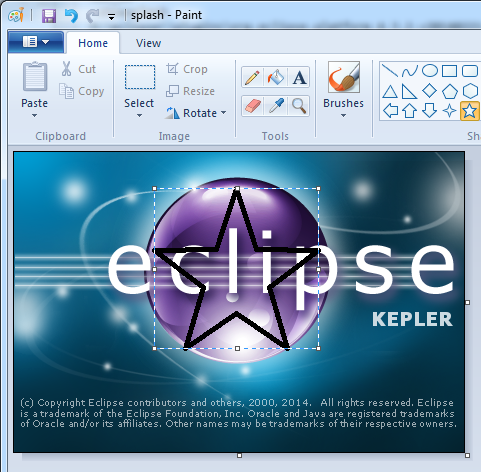Click the Resize button

pyautogui.click(x=190, y=91)
